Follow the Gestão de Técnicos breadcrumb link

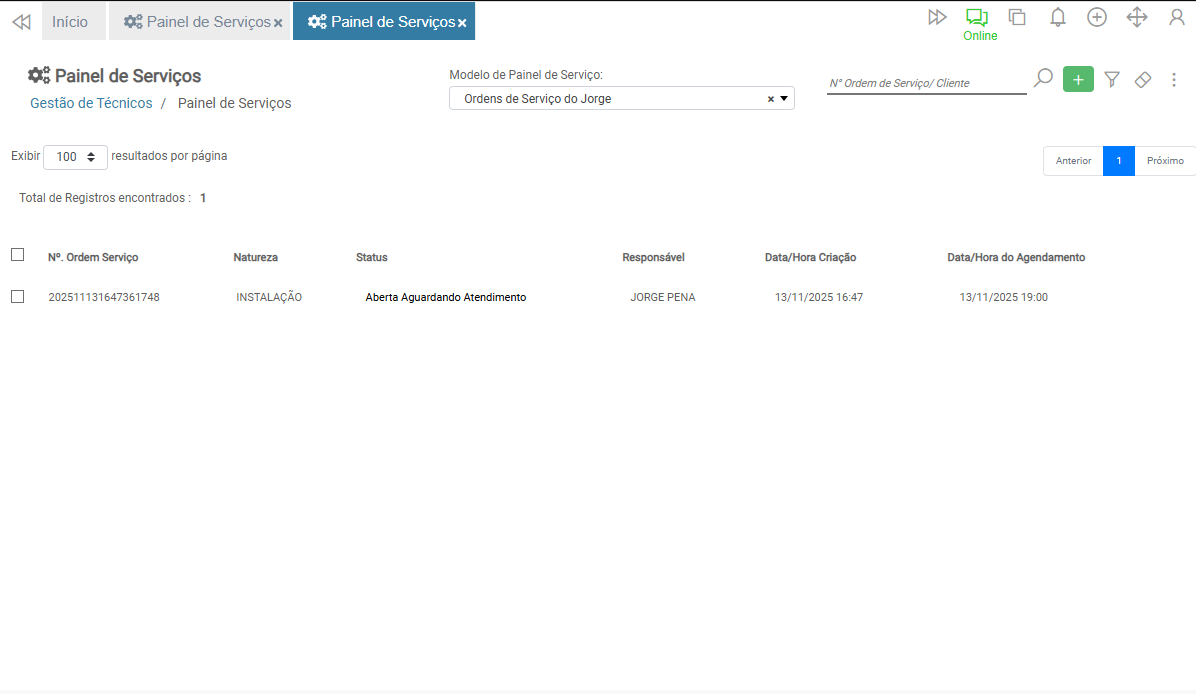tap(91, 103)
